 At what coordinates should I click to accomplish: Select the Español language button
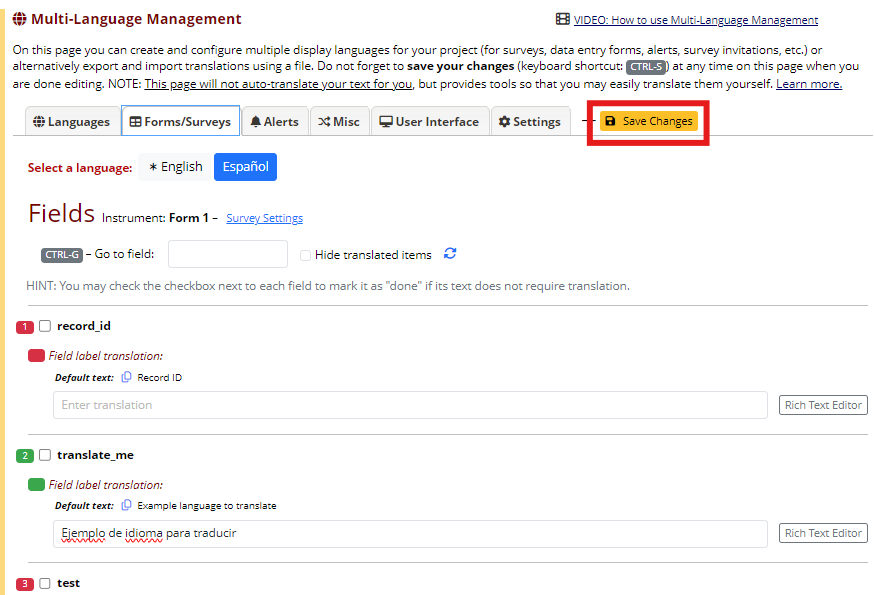coord(245,167)
